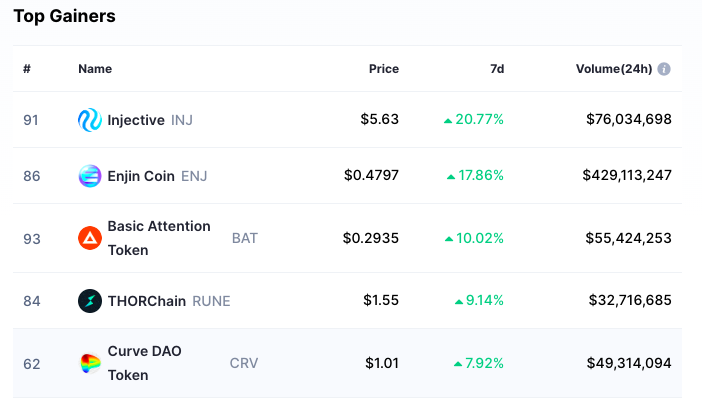Sort table by 7d column header

tap(497, 69)
